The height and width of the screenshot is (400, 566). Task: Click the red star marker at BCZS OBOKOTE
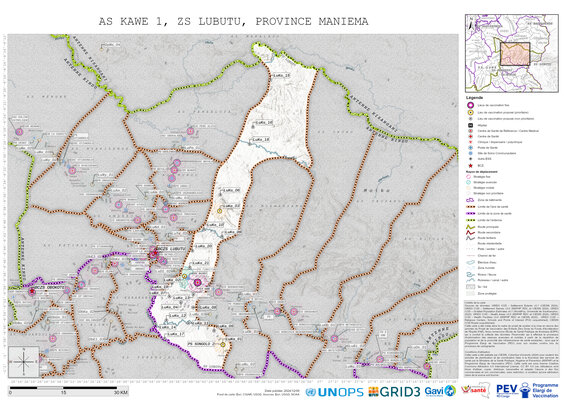pos(32,291)
